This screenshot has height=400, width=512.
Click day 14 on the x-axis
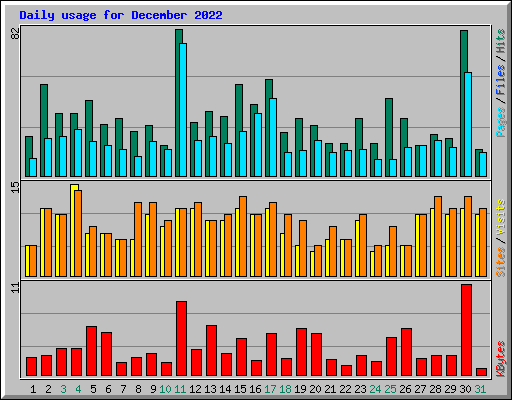[225, 389]
